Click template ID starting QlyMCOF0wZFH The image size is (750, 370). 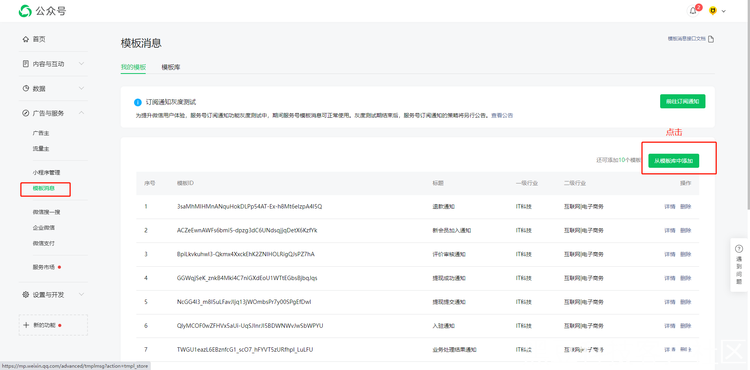click(250, 326)
